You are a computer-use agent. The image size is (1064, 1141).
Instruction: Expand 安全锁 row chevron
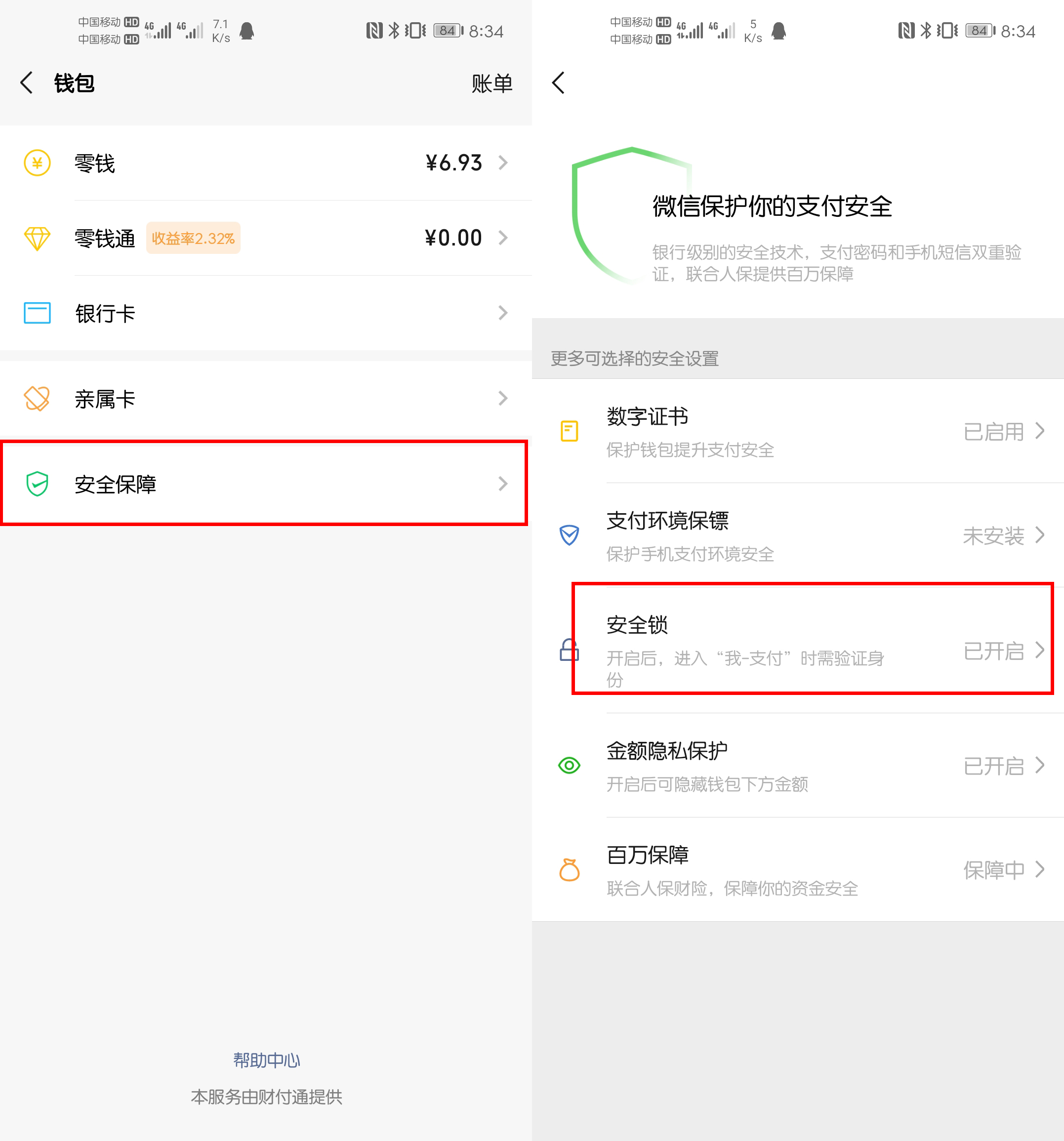coord(1040,651)
